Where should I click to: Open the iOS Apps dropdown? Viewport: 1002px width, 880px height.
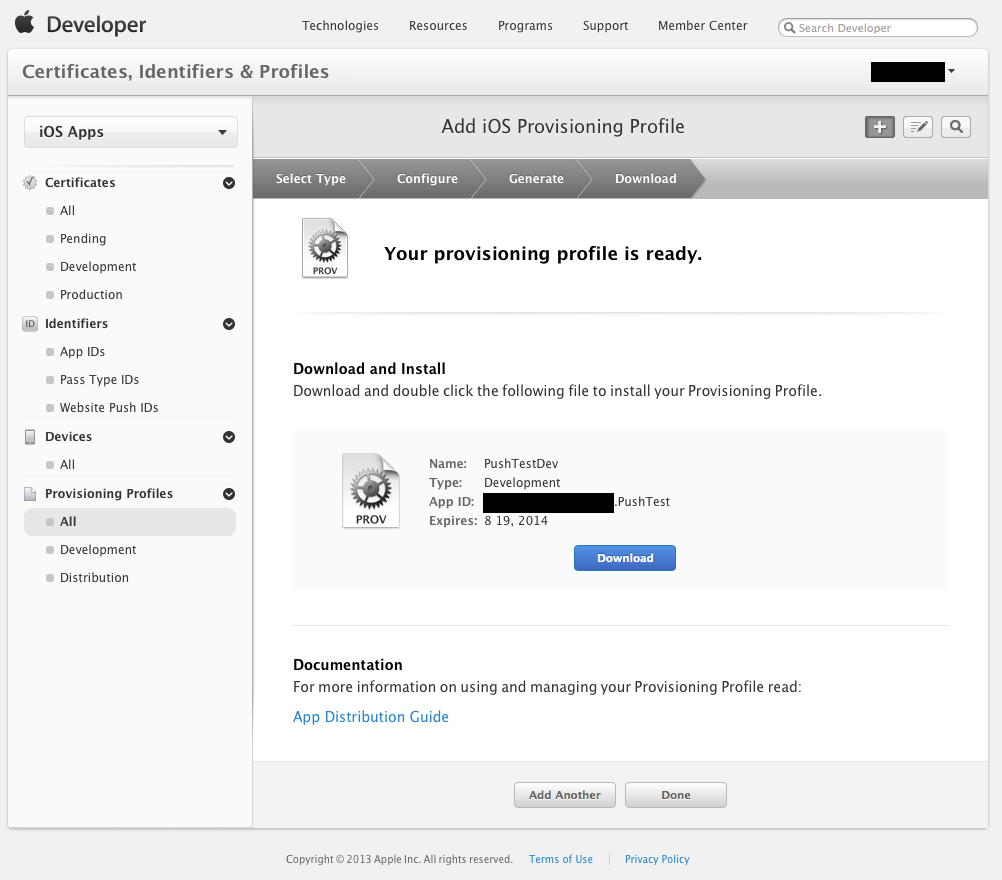(131, 132)
